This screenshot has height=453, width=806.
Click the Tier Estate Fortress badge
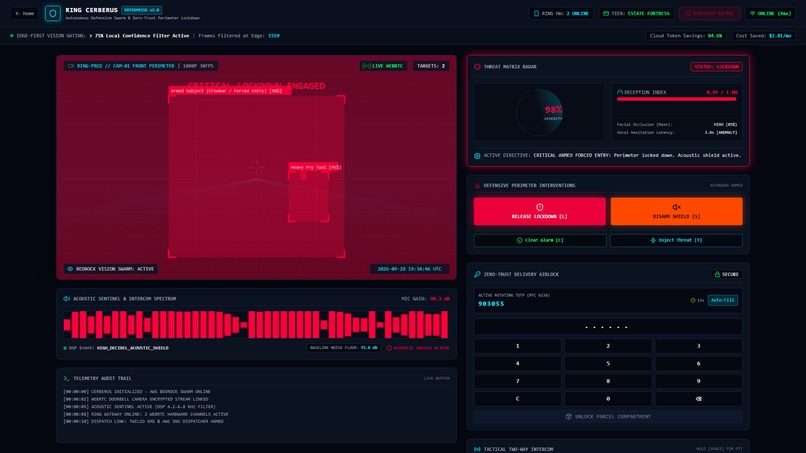point(636,13)
